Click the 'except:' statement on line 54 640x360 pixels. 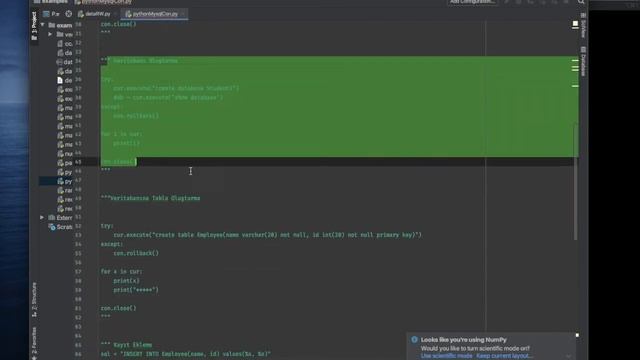[111, 244]
